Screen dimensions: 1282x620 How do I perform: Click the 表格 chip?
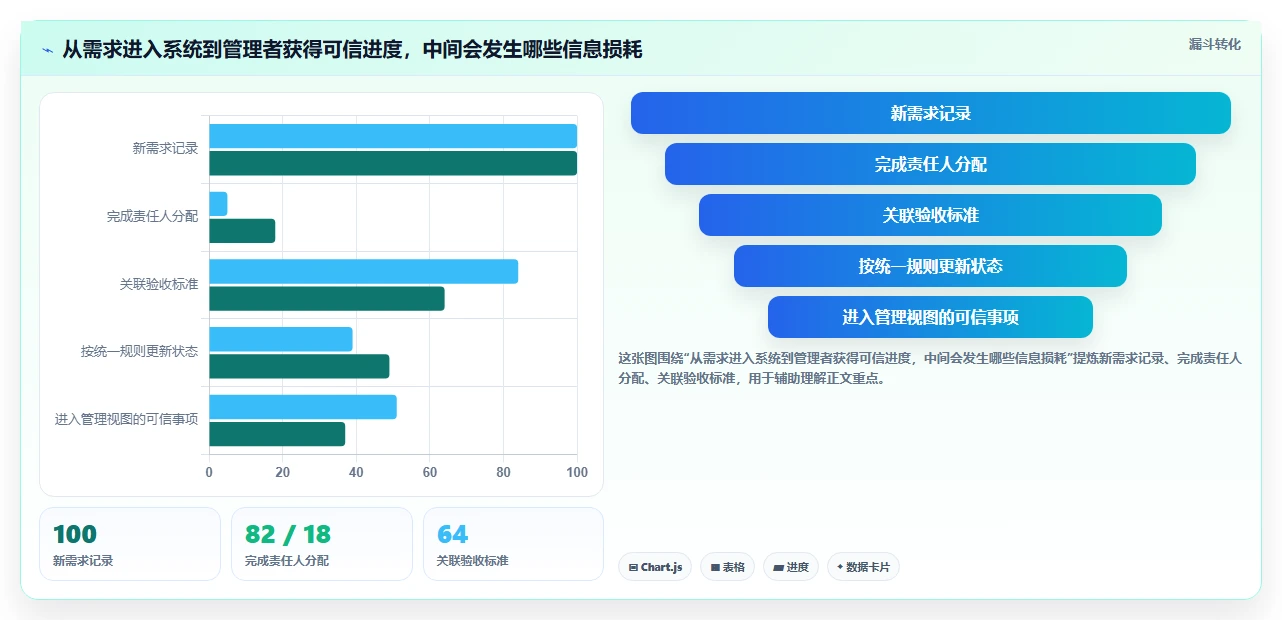tap(727, 567)
